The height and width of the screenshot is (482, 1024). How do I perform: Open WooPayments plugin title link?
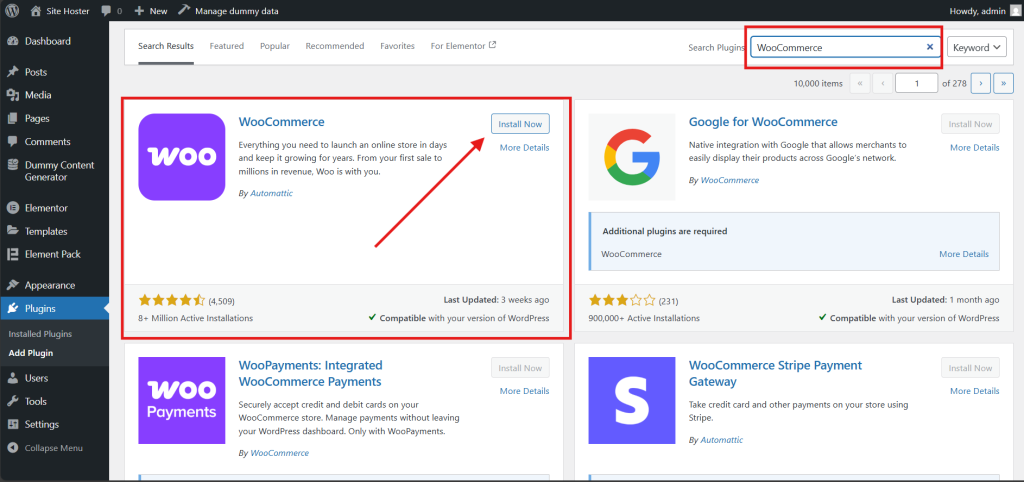click(311, 374)
